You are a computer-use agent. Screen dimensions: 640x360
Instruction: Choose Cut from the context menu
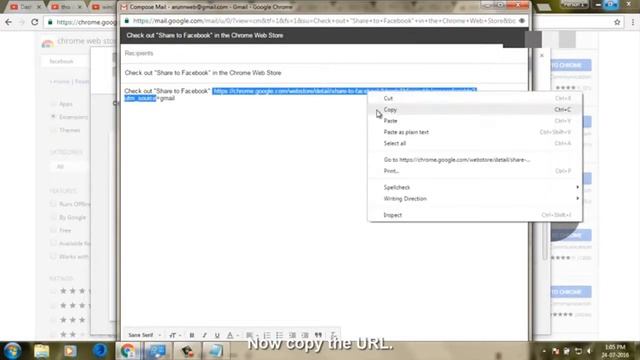(x=475, y=98)
